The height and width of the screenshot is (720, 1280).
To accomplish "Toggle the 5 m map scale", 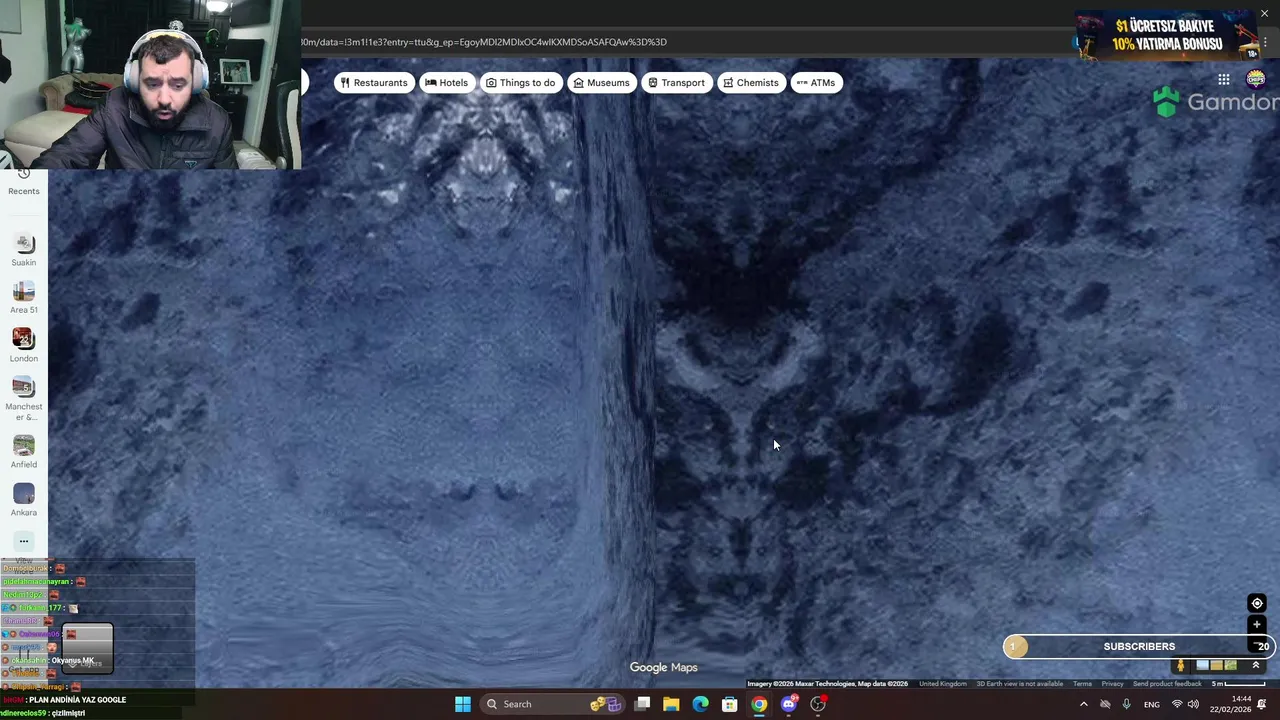I will tap(1237, 684).
